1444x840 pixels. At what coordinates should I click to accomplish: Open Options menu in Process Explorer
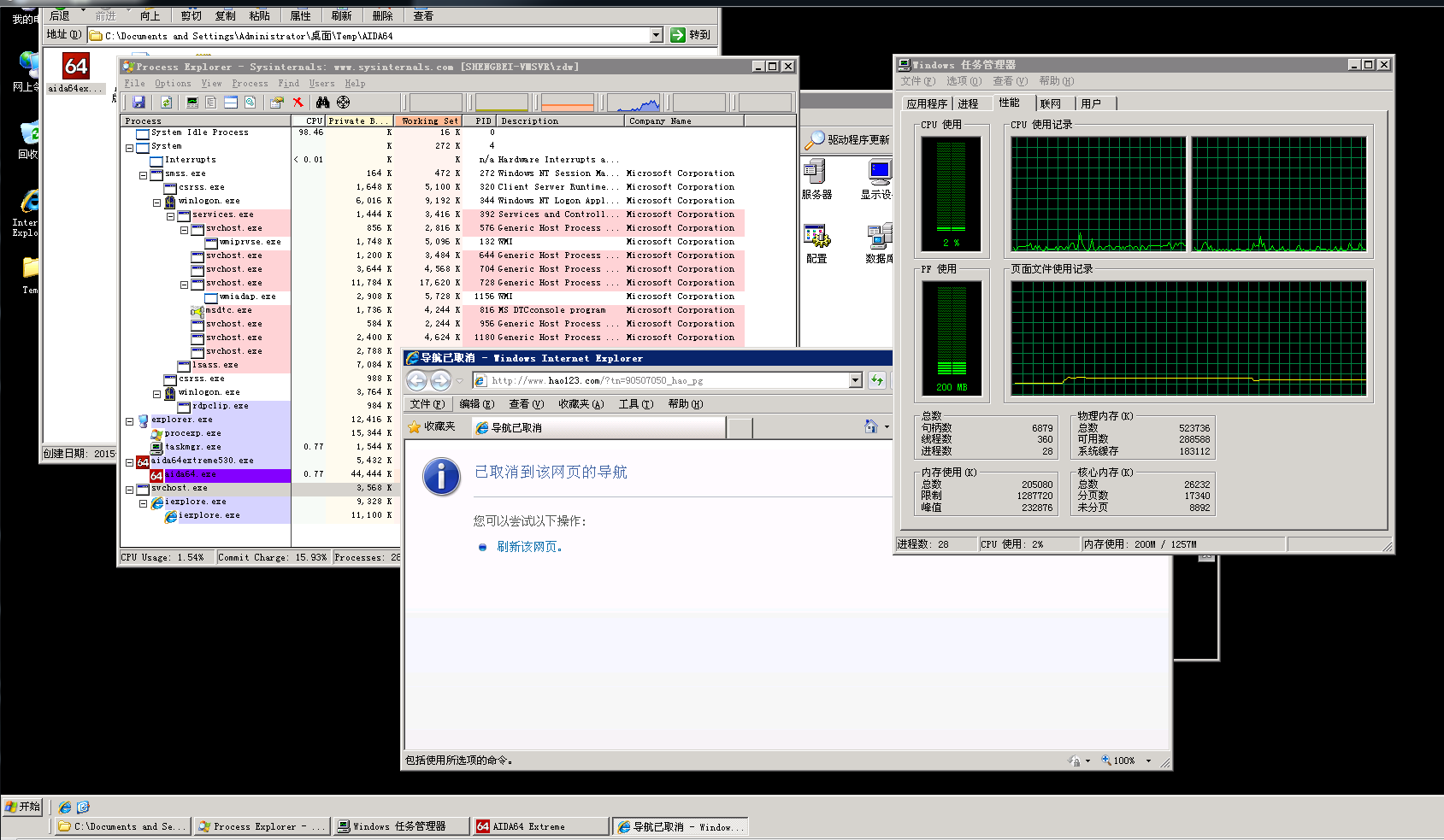click(x=173, y=83)
